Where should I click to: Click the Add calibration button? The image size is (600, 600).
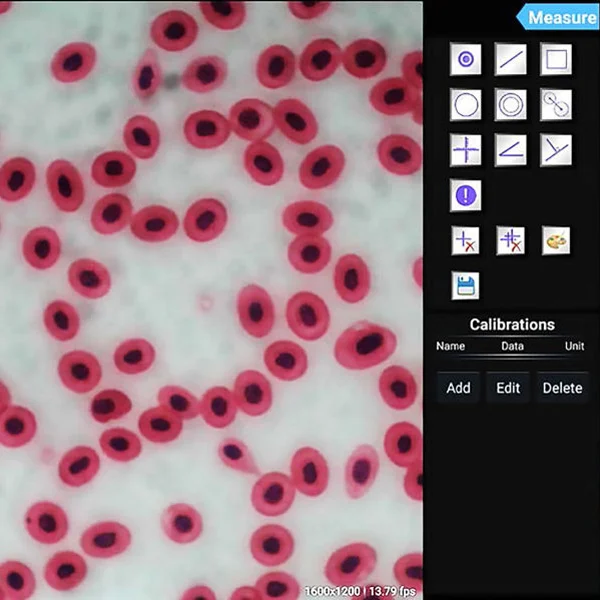pyautogui.click(x=458, y=388)
